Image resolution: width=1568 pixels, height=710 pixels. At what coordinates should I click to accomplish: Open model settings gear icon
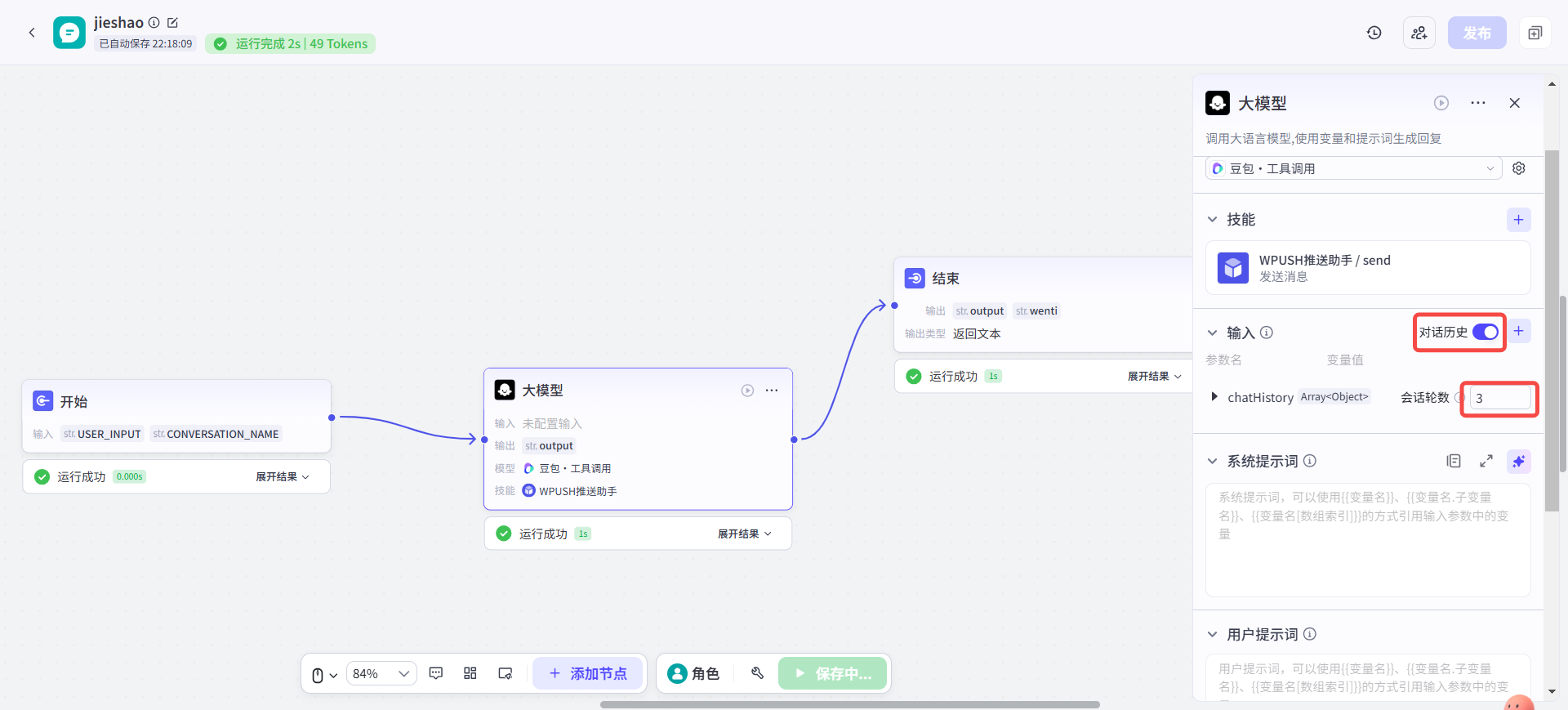pyautogui.click(x=1519, y=168)
